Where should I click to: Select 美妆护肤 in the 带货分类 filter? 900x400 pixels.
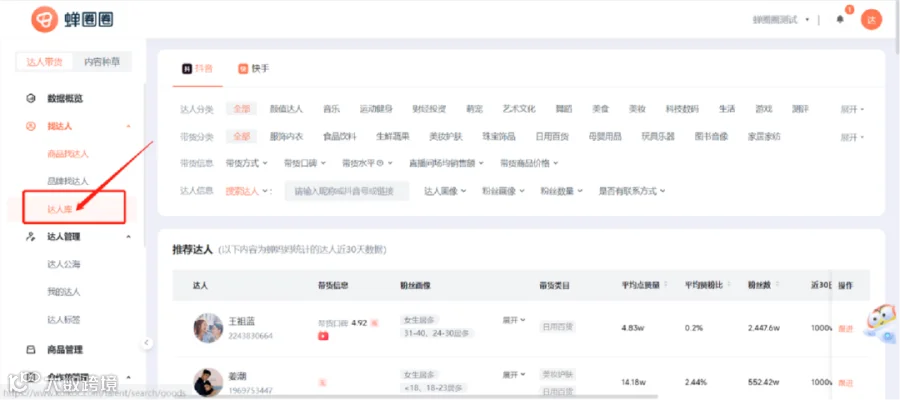pos(445,137)
